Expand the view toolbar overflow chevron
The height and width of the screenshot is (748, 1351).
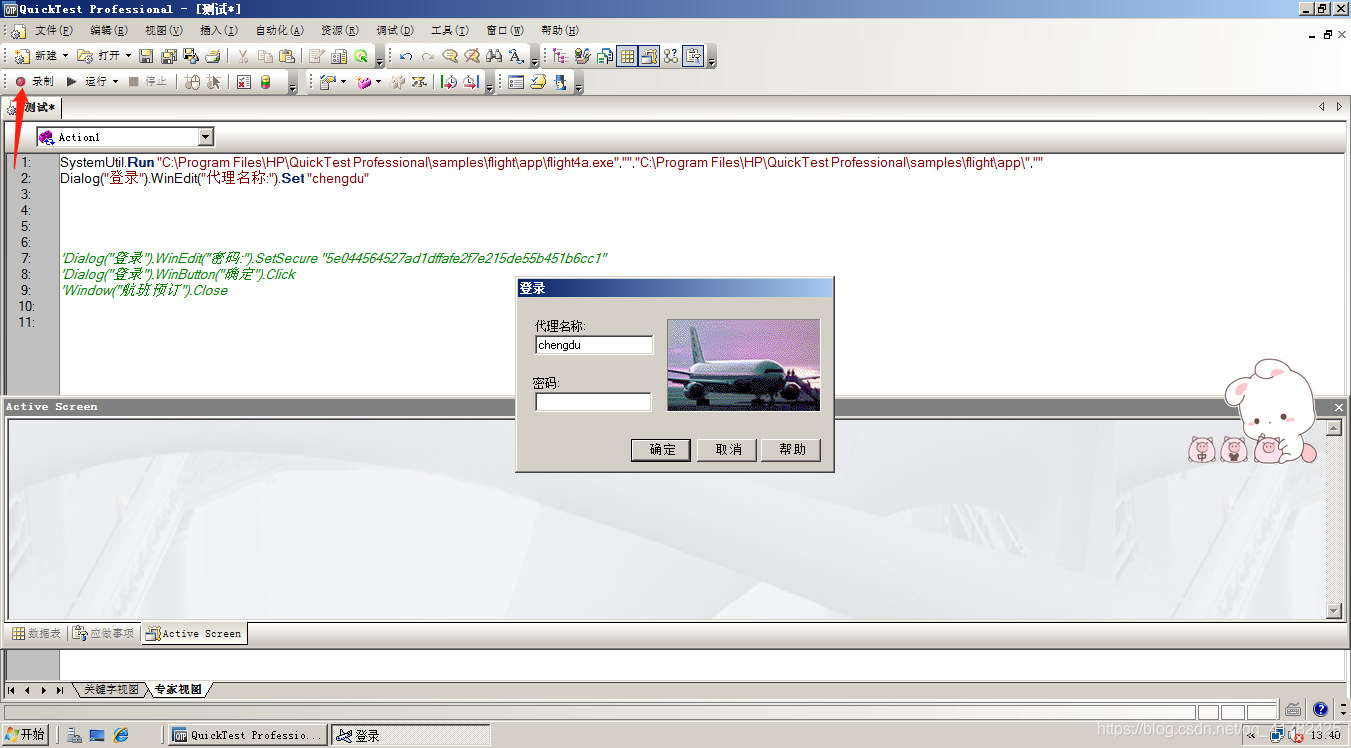pos(711,61)
